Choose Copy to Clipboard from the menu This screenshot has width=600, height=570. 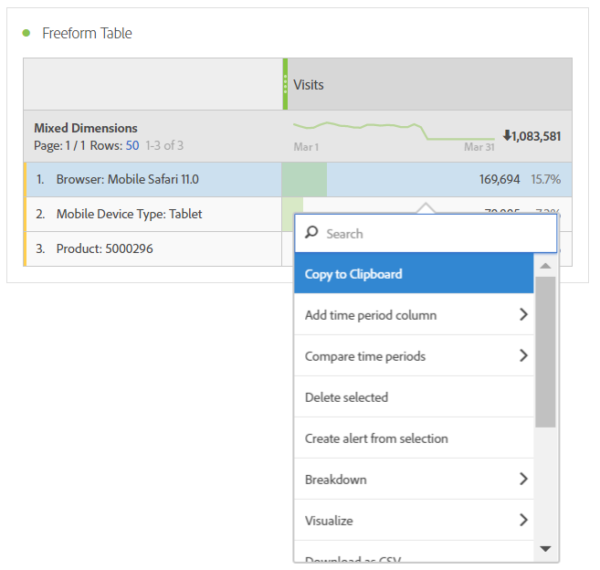coord(413,274)
